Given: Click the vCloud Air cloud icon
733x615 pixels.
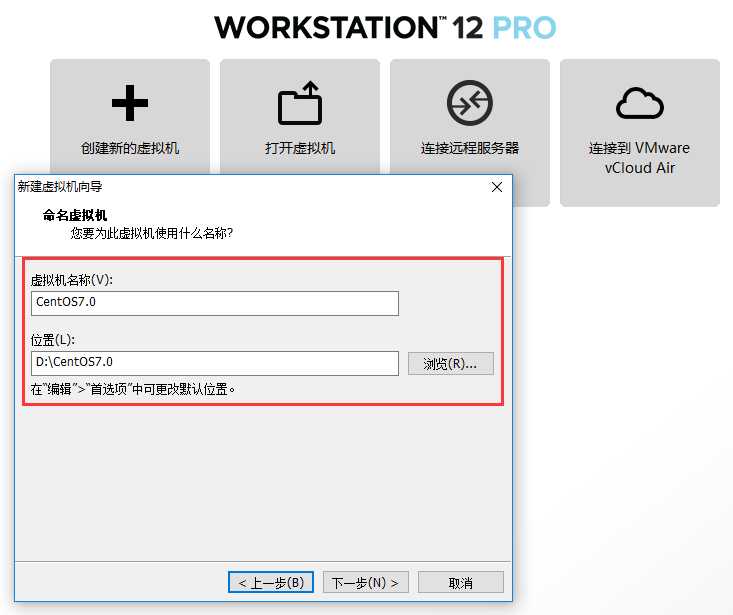Looking at the screenshot, I should tap(640, 103).
